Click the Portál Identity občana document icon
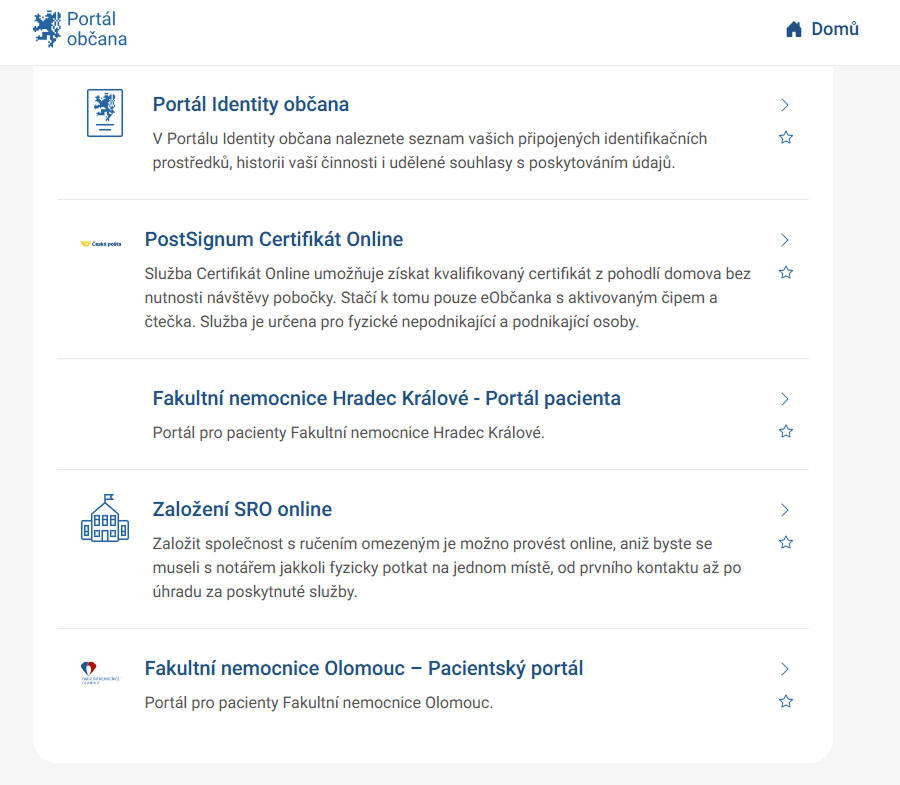The height and width of the screenshot is (785, 900). point(105,114)
